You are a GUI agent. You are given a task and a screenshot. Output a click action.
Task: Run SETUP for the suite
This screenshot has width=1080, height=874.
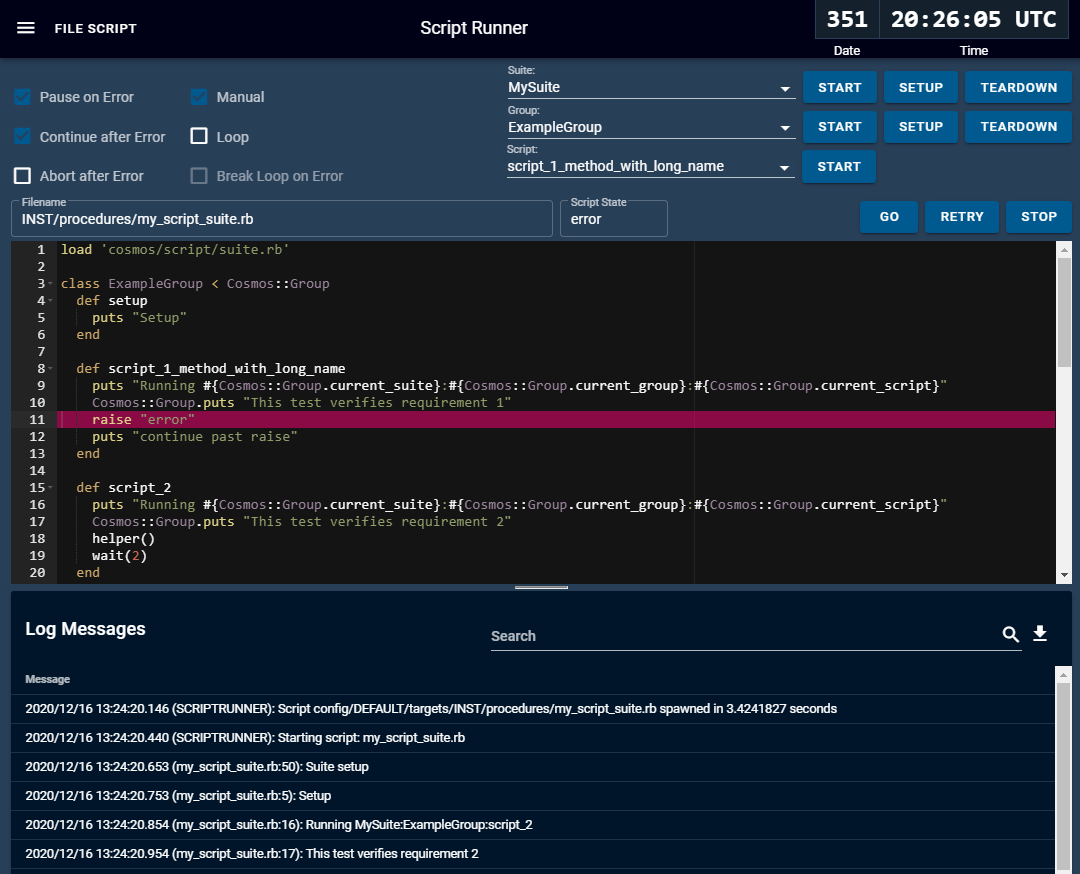(x=920, y=87)
